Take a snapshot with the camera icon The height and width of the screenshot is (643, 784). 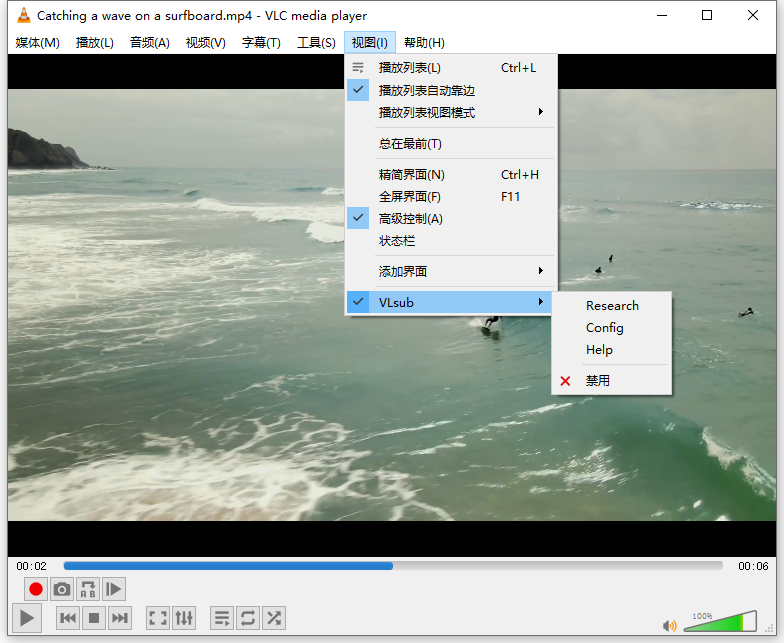coord(62,589)
